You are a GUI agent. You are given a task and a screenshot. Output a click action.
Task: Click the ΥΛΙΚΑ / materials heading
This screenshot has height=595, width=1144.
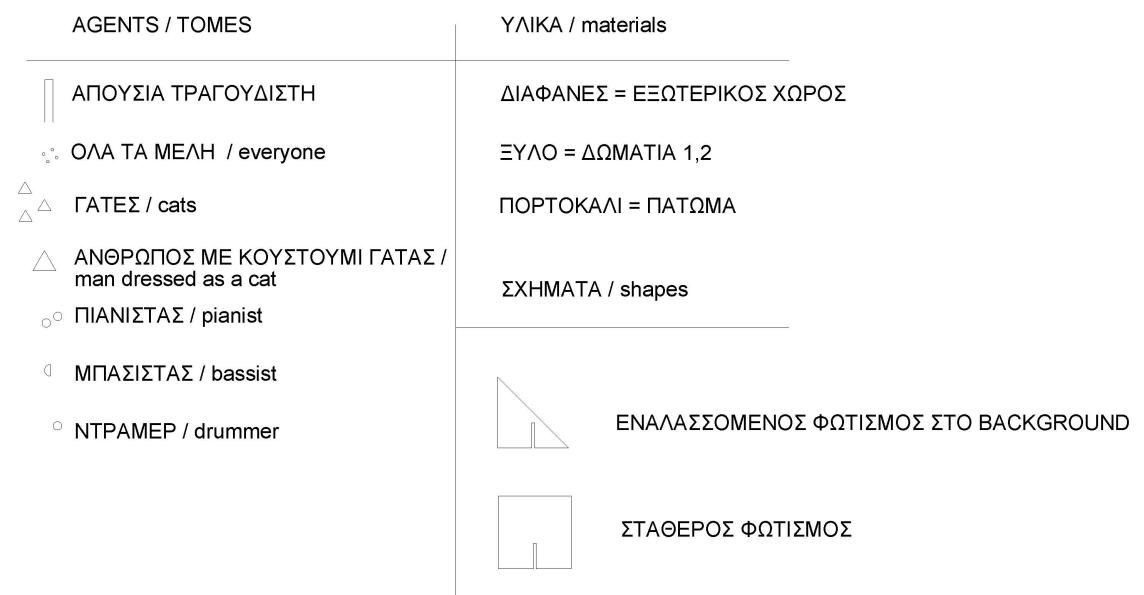pyautogui.click(x=582, y=27)
